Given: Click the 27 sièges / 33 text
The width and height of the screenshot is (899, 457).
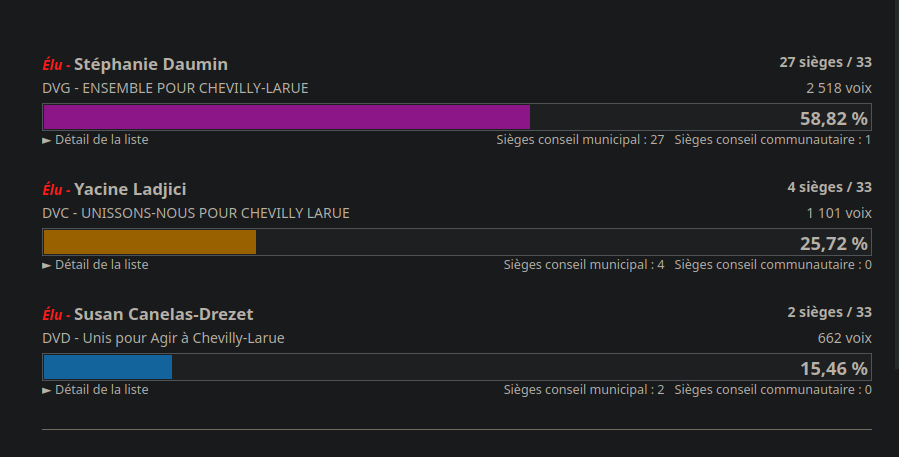Looking at the screenshot, I should click(825, 62).
